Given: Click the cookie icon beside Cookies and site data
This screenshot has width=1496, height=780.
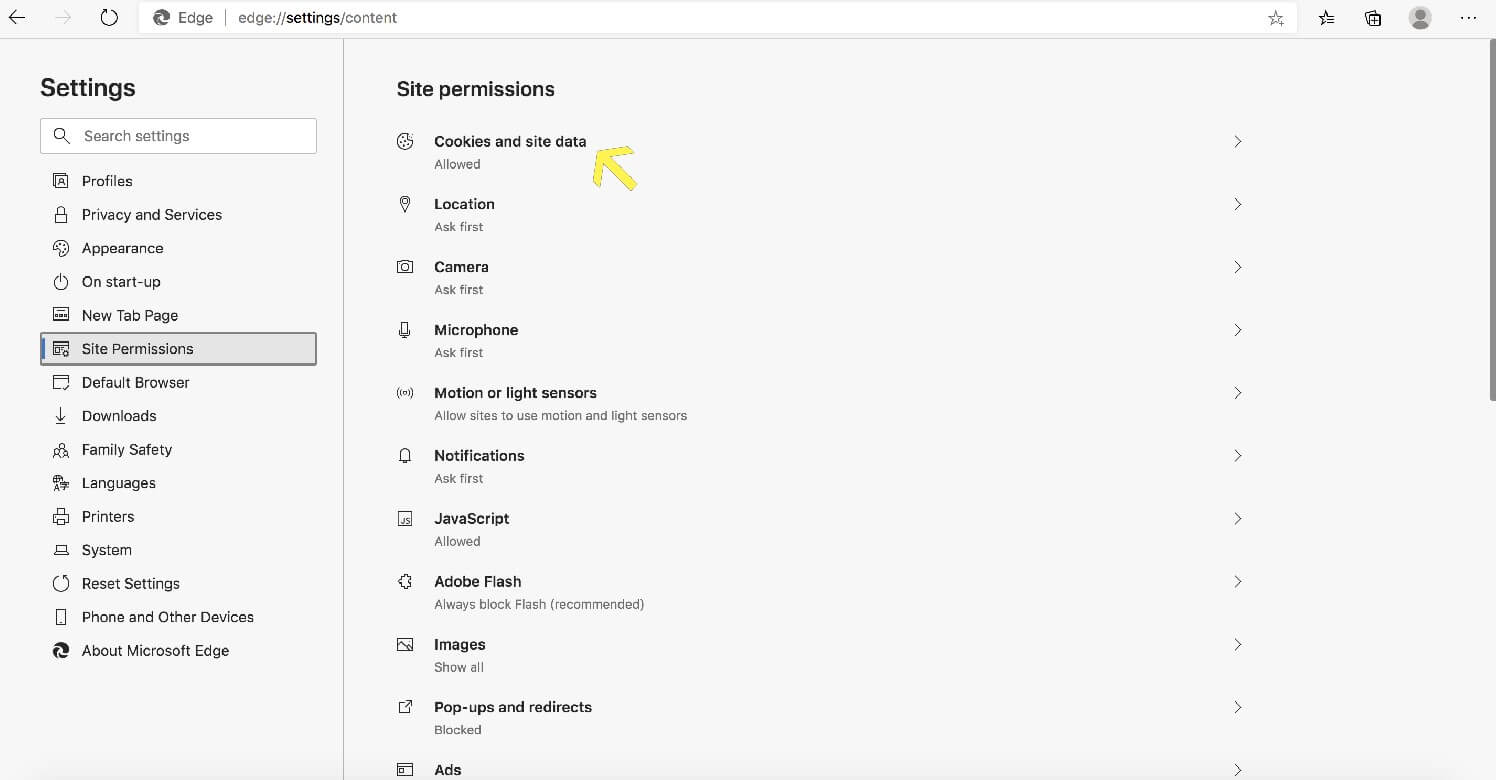Looking at the screenshot, I should click(x=405, y=142).
